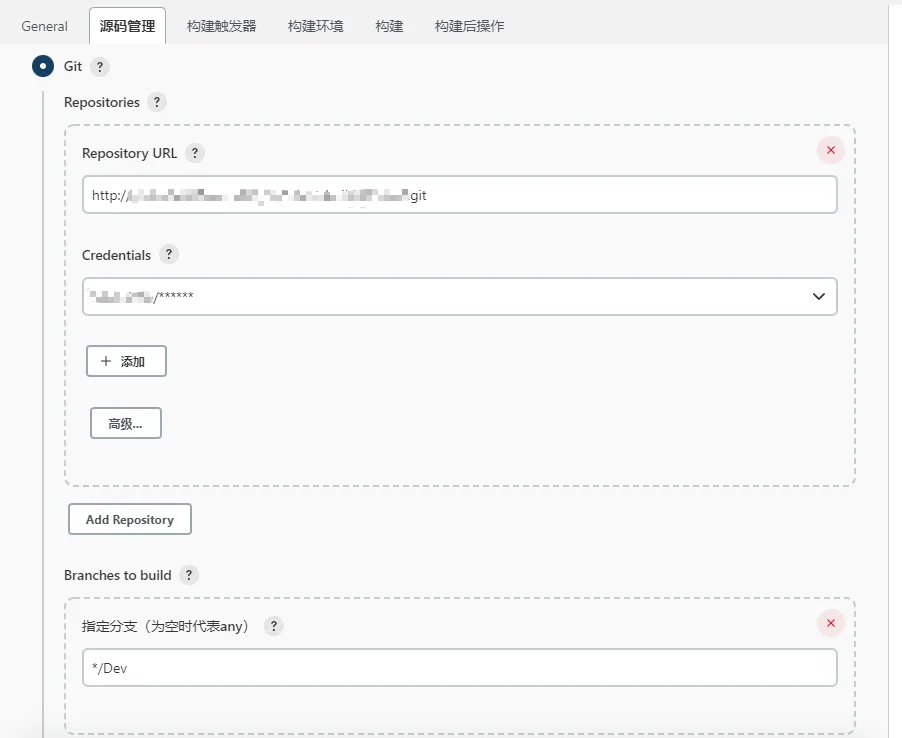
Task: Click the 添加 credentials button
Action: point(126,361)
